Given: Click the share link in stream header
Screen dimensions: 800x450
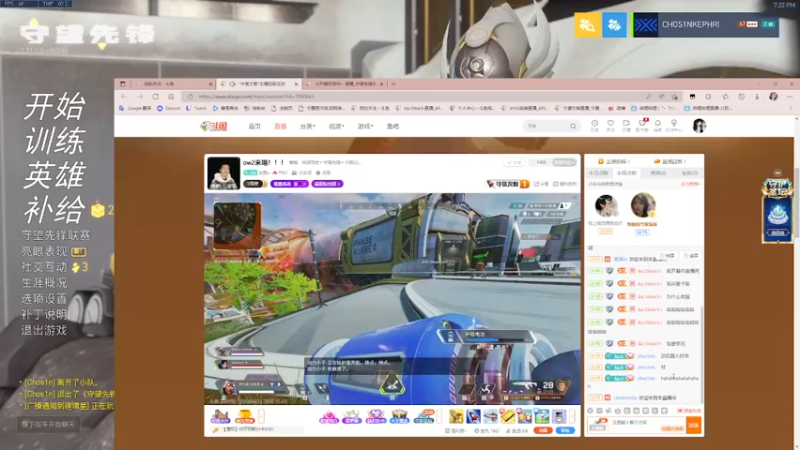Looking at the screenshot, I should (541, 184).
